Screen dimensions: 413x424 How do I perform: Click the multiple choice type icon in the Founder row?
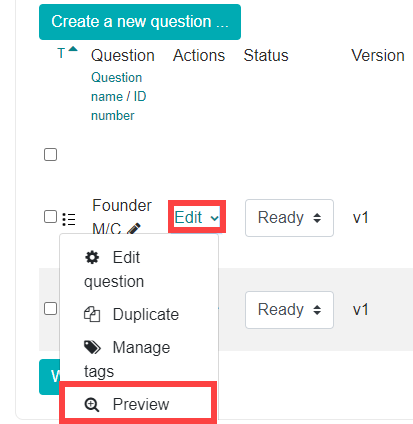tap(69, 219)
